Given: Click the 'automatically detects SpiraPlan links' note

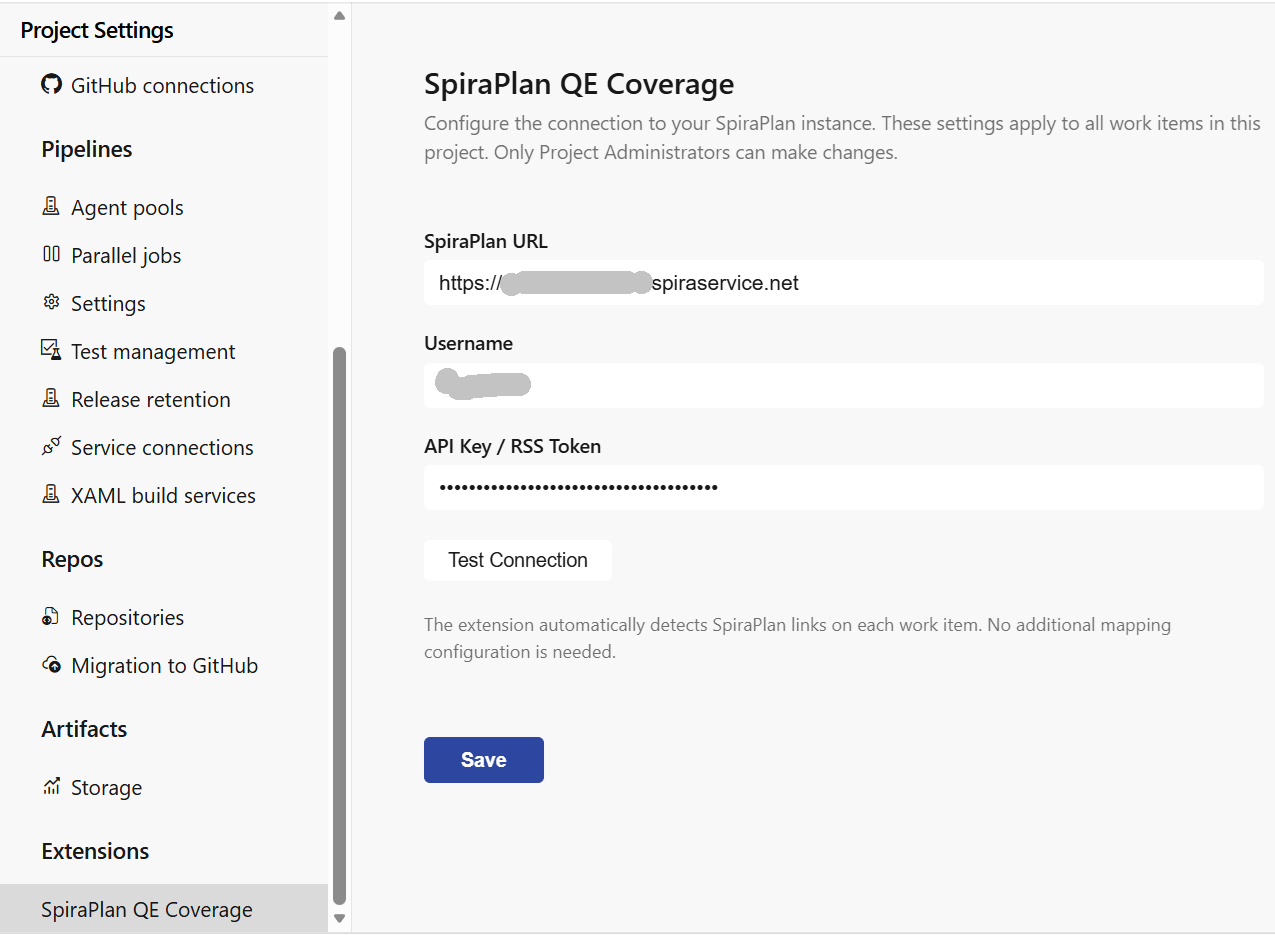Looking at the screenshot, I should (x=797, y=638).
